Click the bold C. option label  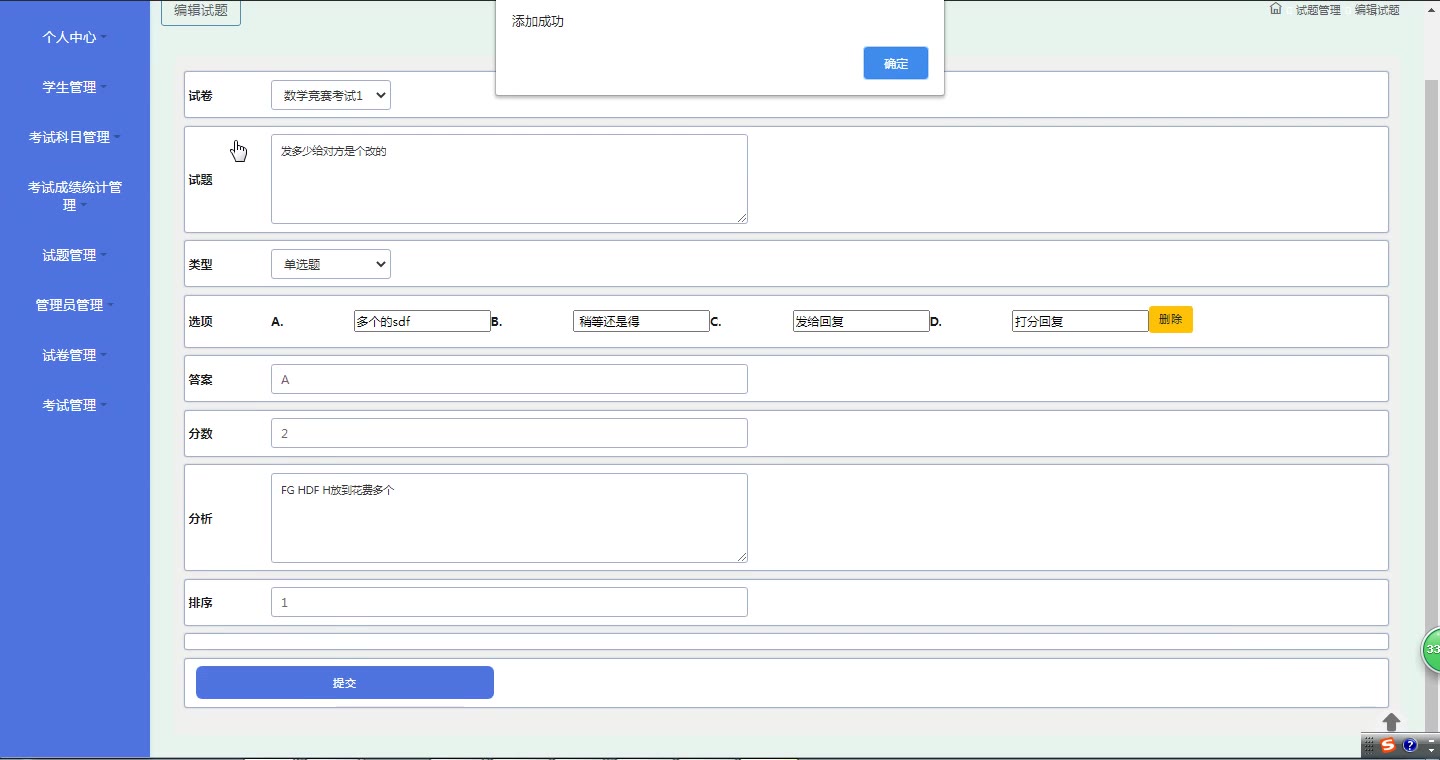point(716,322)
